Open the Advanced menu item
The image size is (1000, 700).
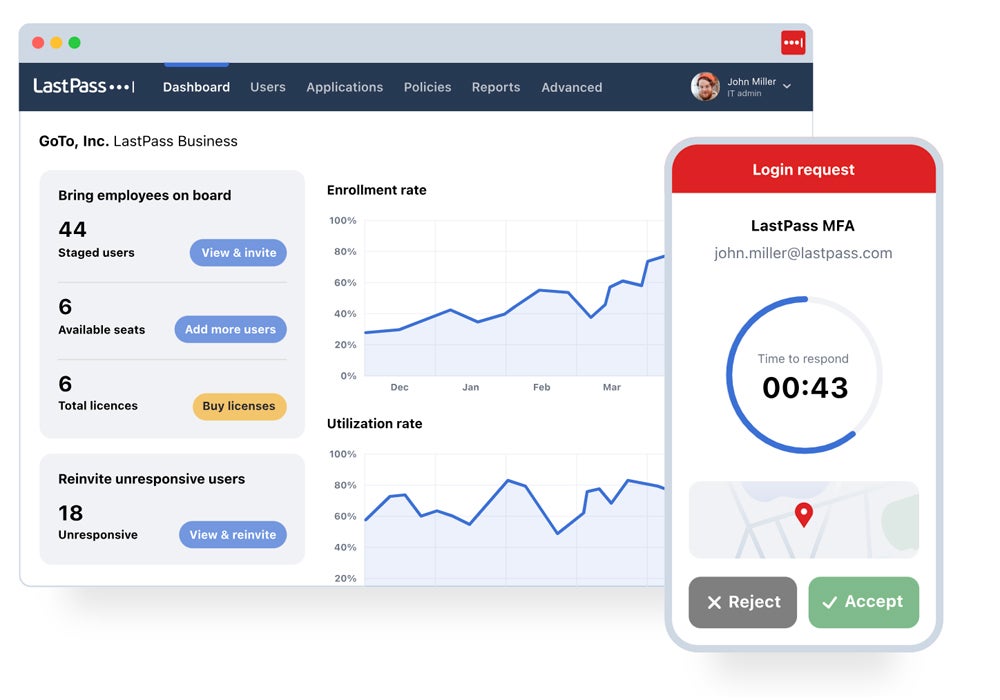point(572,87)
